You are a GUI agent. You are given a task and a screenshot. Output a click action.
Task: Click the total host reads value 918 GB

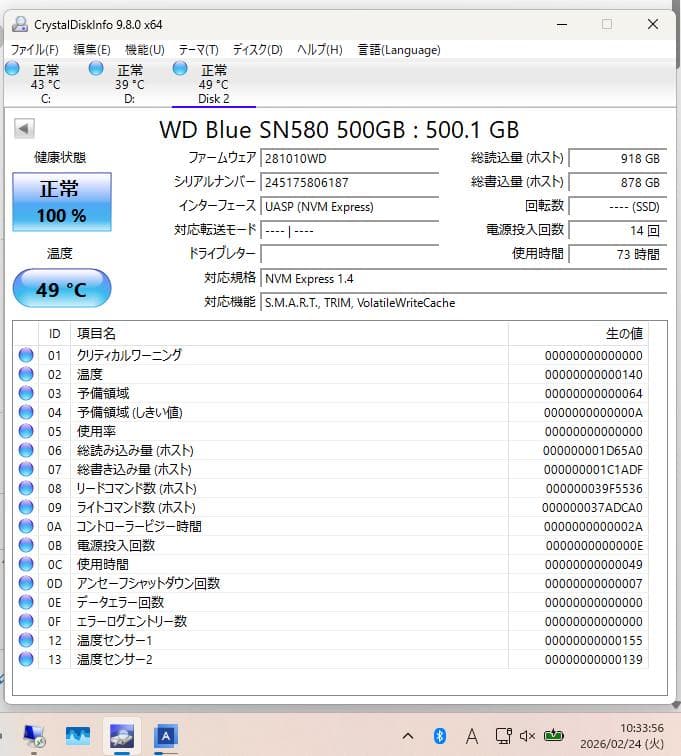617,159
